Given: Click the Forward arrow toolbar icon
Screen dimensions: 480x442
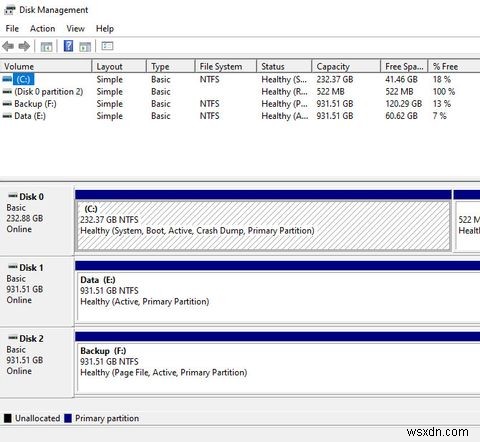Looking at the screenshot, I should point(24,46).
